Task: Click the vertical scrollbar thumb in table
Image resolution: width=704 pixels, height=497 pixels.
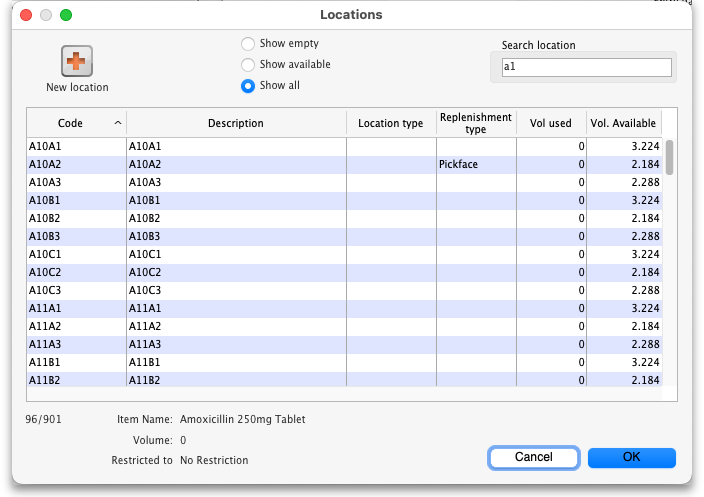Action: click(x=670, y=157)
